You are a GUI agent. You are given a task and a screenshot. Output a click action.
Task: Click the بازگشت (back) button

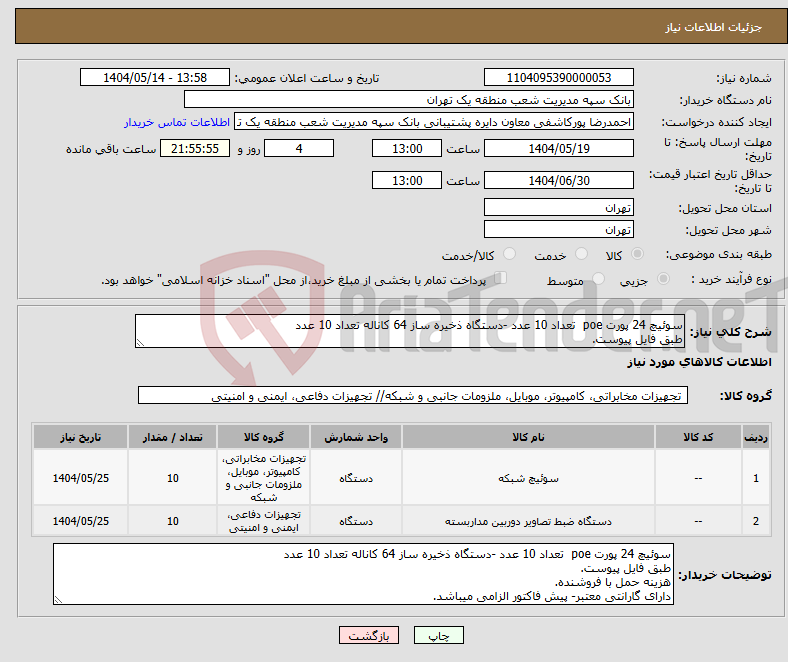tap(369, 635)
